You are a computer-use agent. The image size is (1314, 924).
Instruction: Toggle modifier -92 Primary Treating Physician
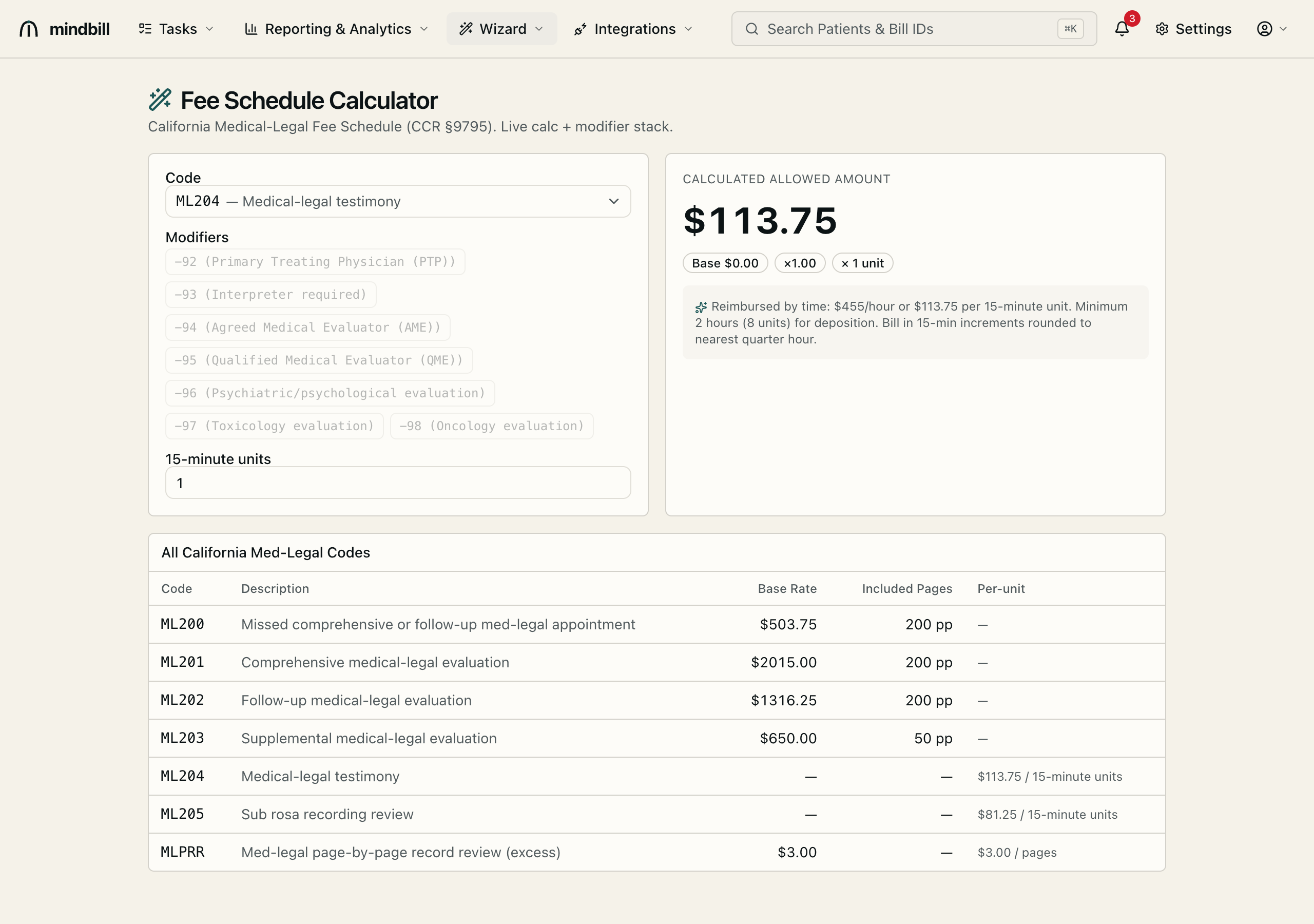coord(315,262)
